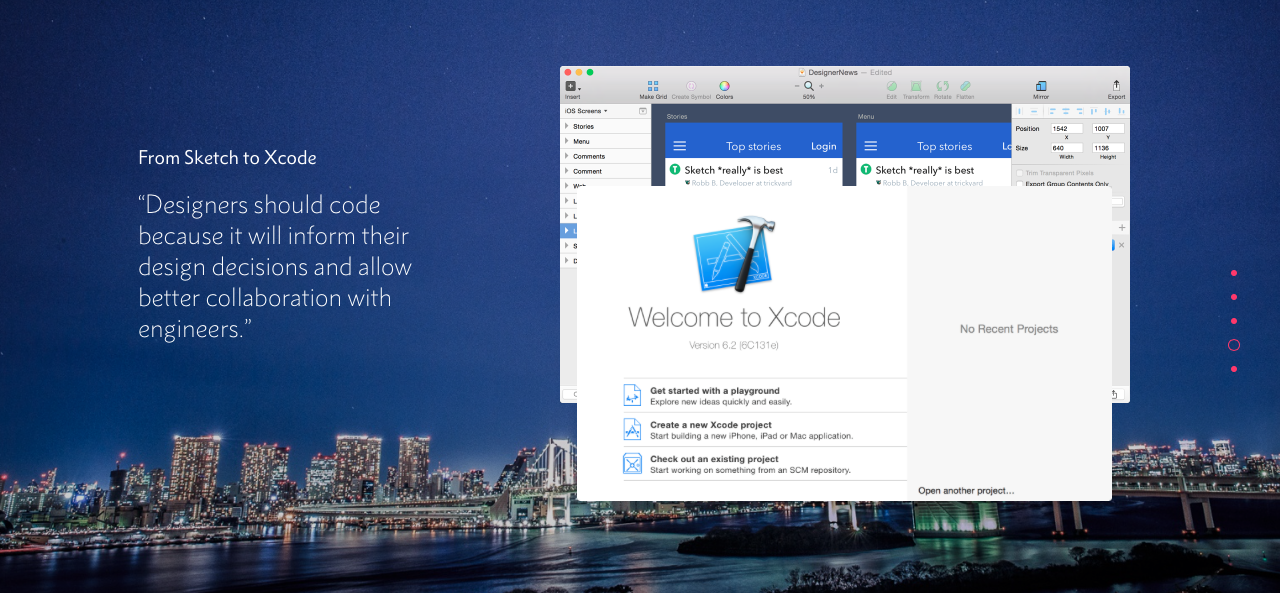Click the From Sketch to Xcode heading

(x=227, y=158)
